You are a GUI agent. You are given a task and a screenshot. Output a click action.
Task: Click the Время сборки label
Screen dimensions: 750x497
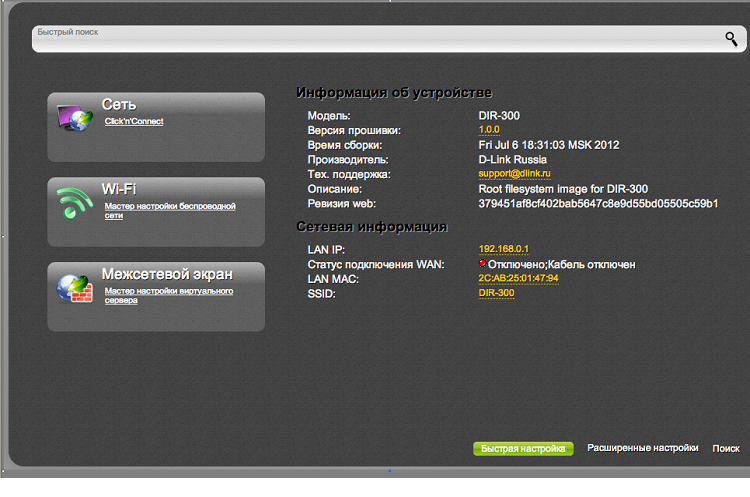(345, 145)
